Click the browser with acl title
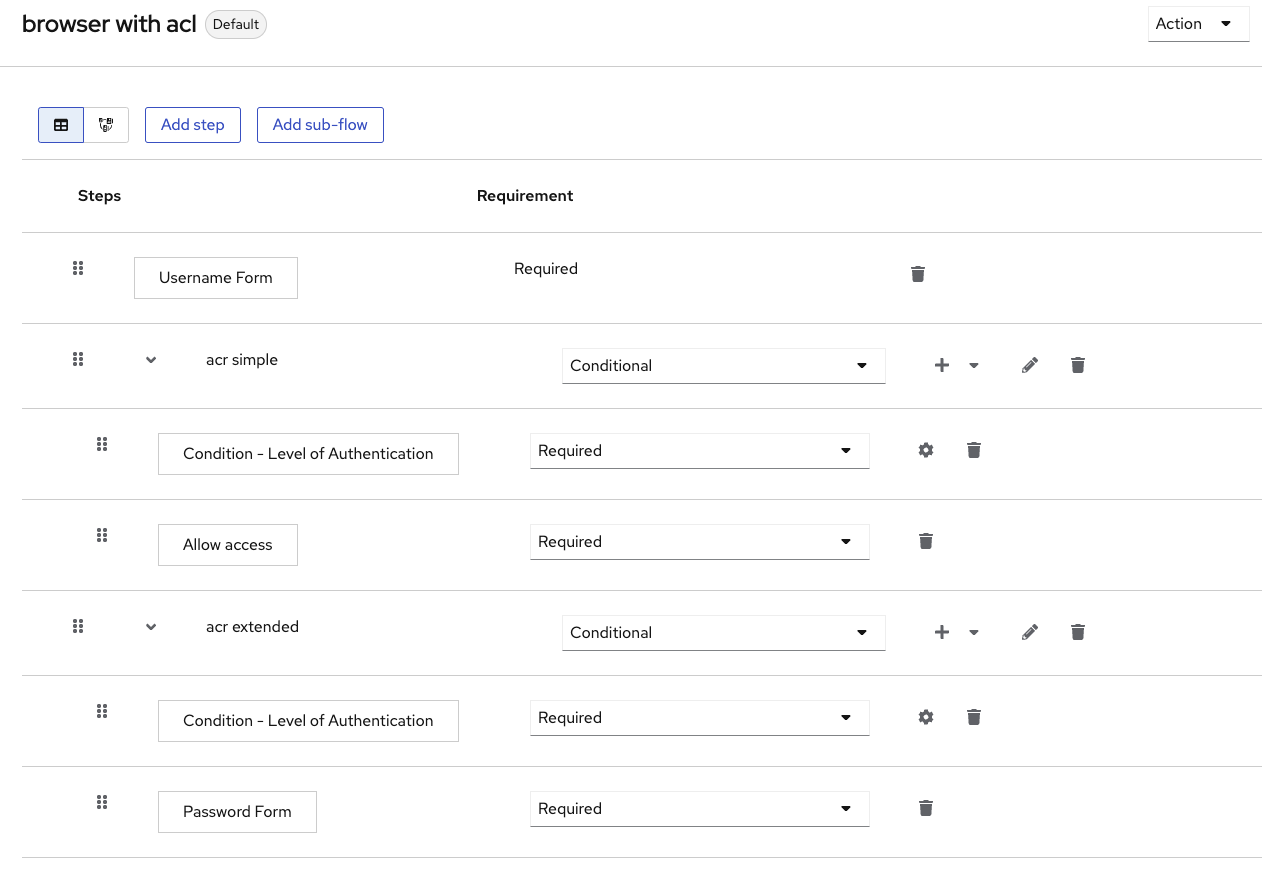Image resolution: width=1262 pixels, height=869 pixels. [109, 25]
